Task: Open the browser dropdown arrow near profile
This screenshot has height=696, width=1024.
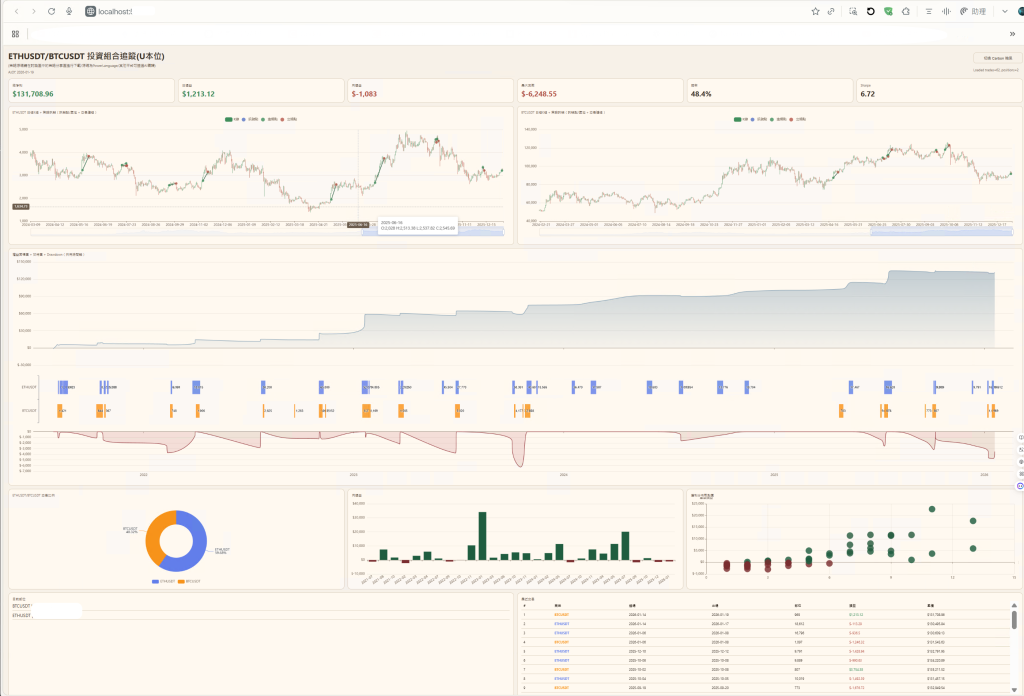Action: [x=1004, y=11]
